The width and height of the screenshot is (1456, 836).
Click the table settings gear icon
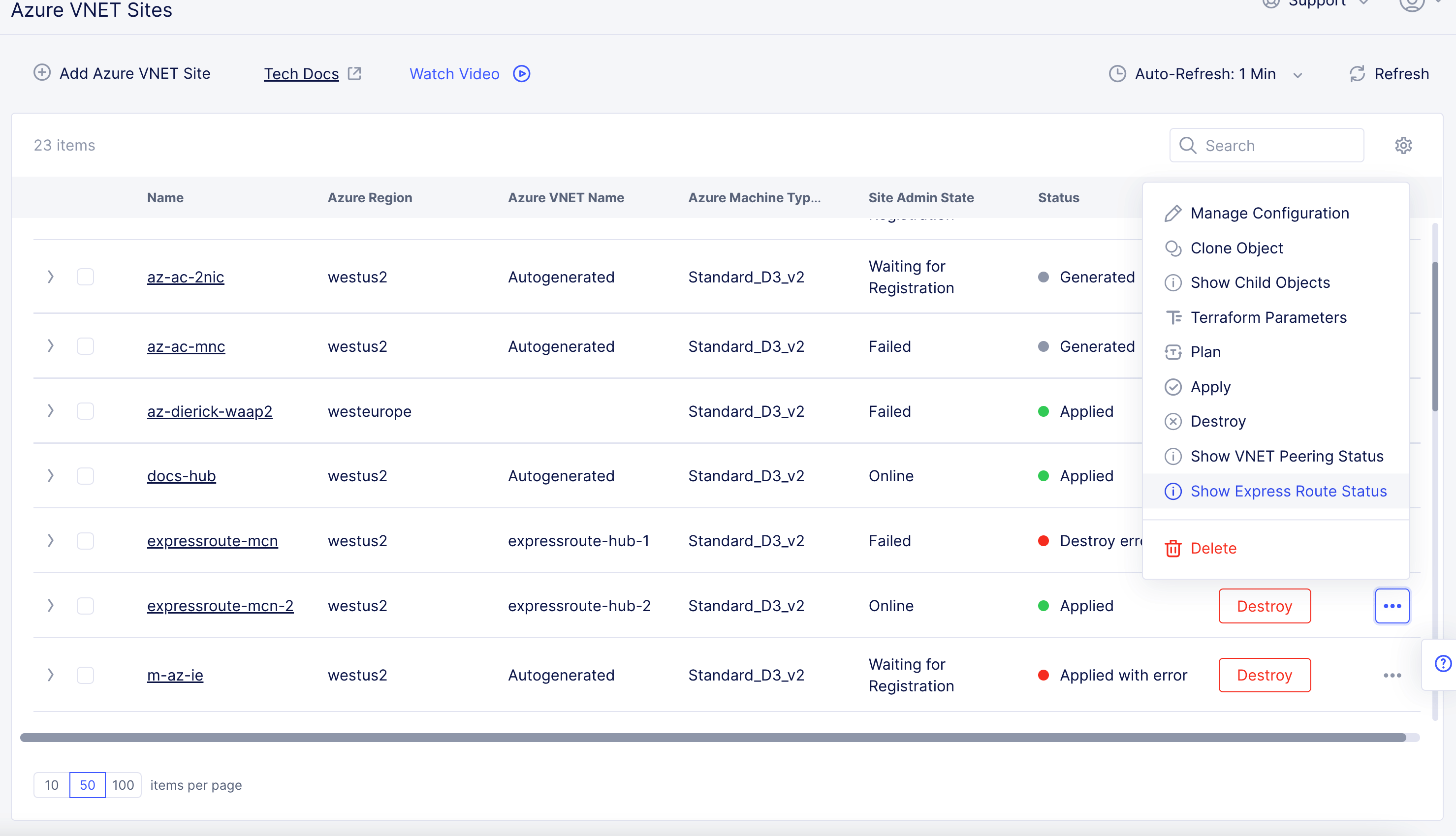1403,145
